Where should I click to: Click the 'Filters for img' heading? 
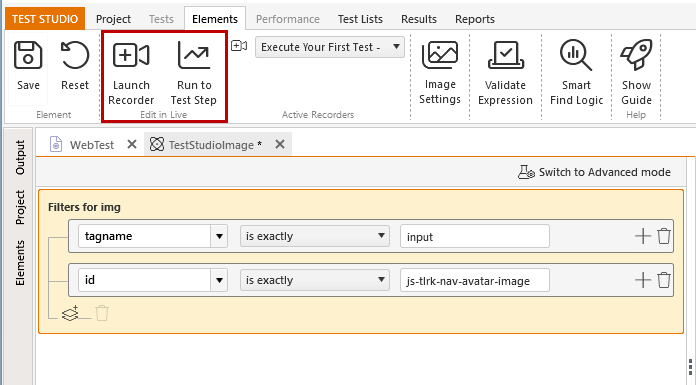[84, 207]
